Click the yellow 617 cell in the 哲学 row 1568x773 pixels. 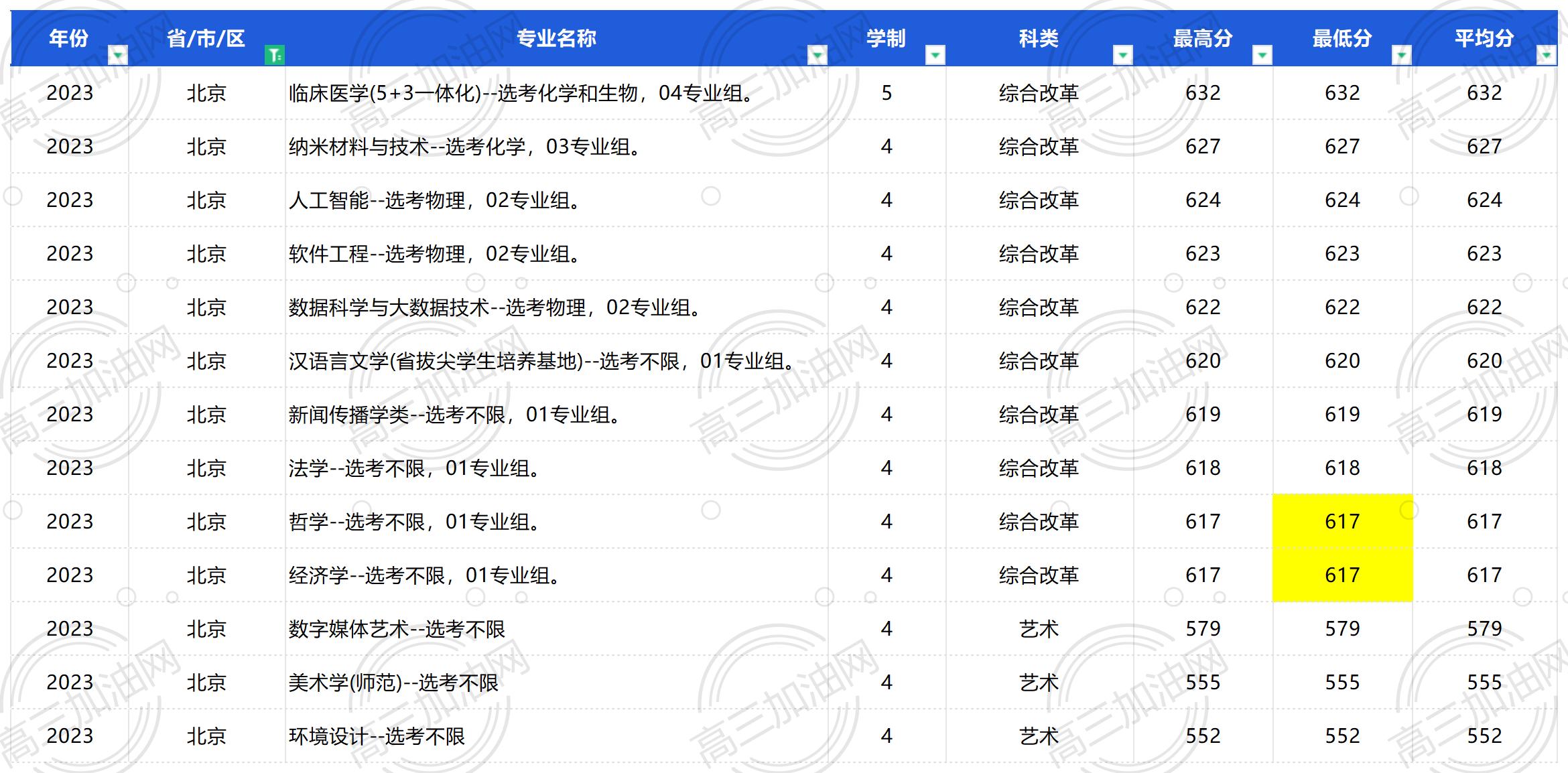1343,522
